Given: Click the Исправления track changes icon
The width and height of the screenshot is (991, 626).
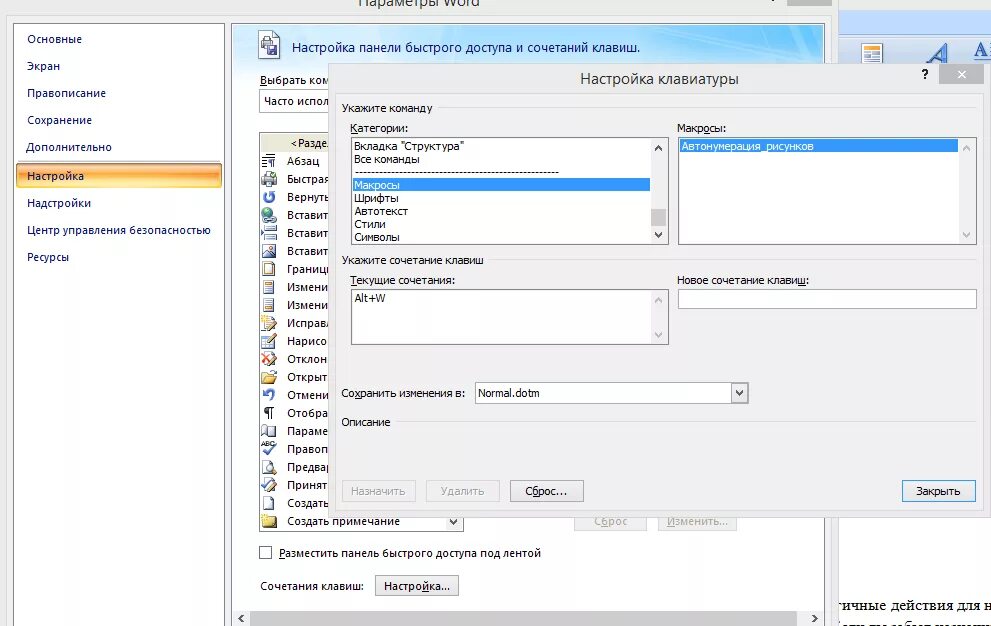Looking at the screenshot, I should point(269,323).
